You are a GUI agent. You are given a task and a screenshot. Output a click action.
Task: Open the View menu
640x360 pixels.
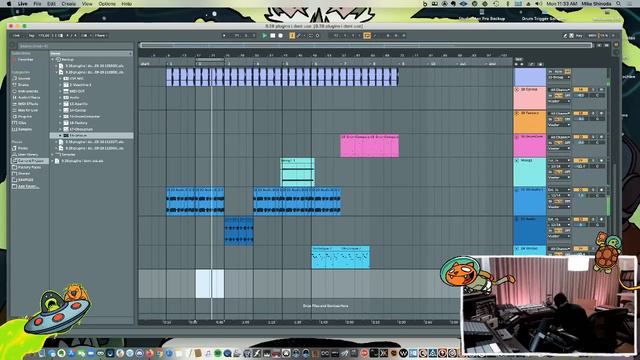[x=87, y=4]
